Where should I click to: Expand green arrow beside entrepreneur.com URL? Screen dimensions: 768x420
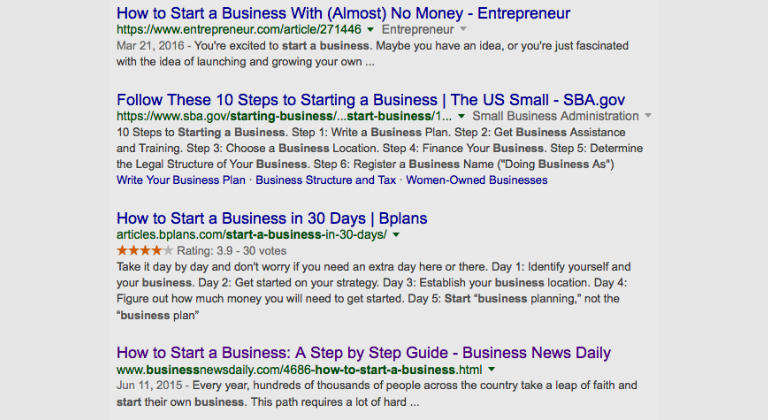tap(371, 31)
